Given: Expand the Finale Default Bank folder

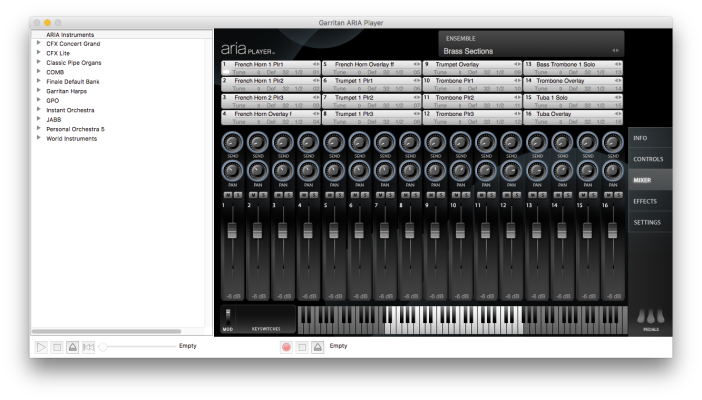Looking at the screenshot, I should point(39,81).
